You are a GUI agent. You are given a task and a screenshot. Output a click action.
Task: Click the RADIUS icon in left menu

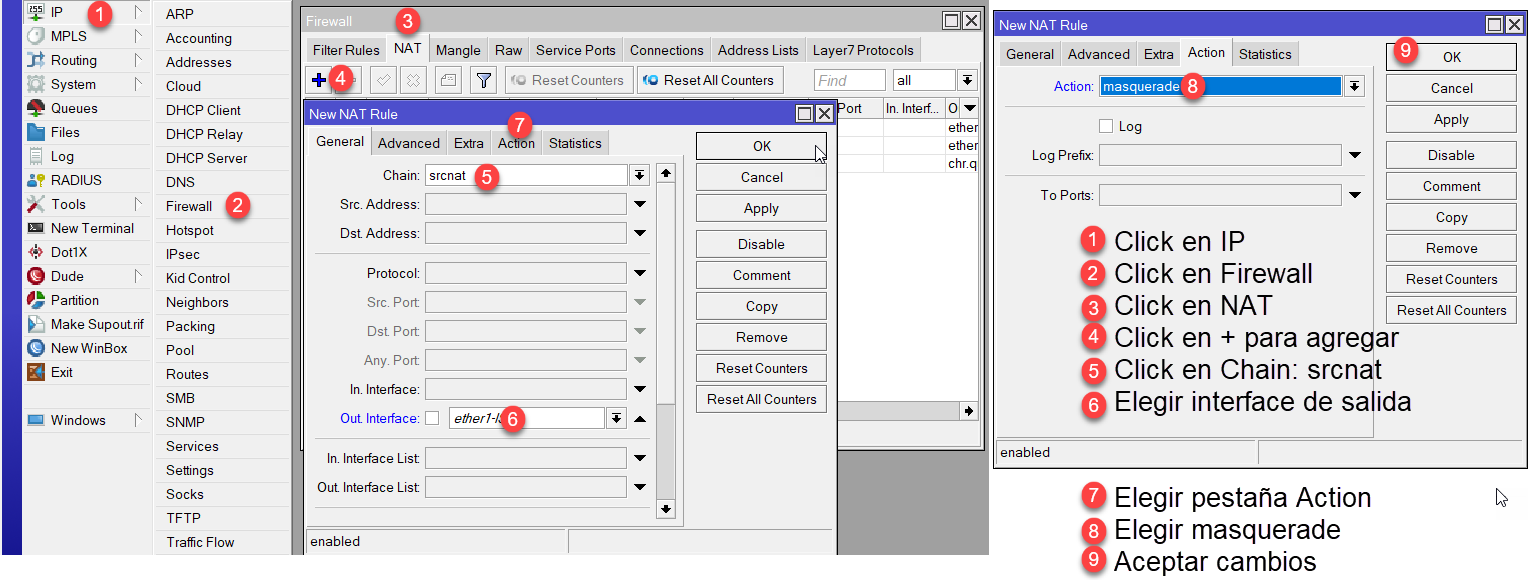(x=36, y=180)
